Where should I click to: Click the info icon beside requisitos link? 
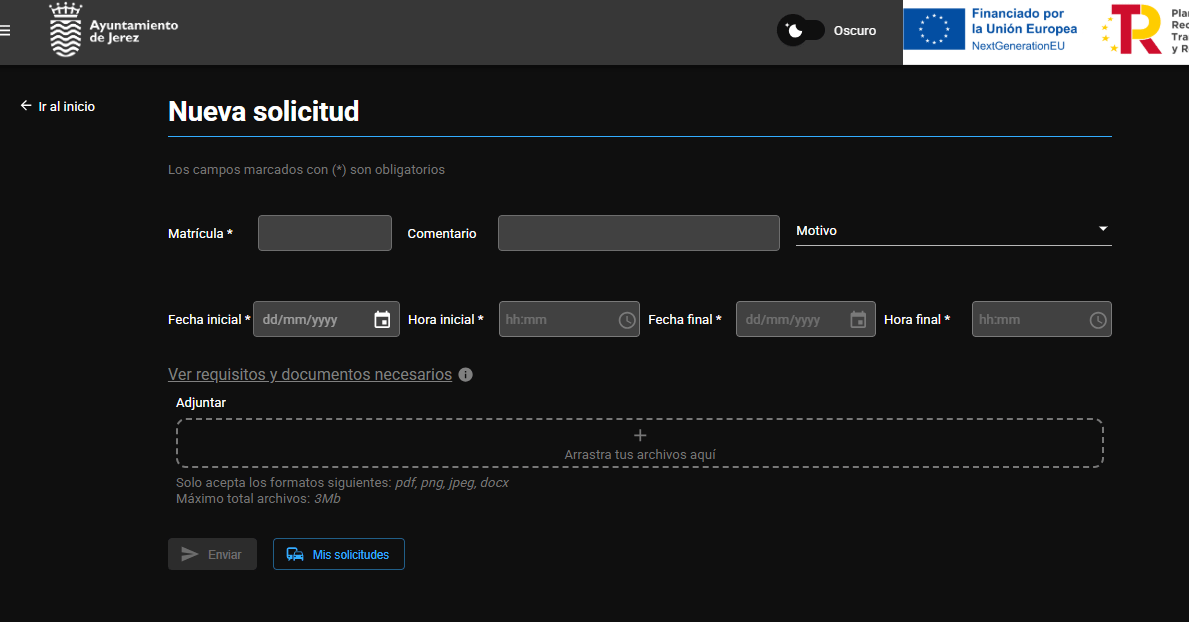[x=466, y=375]
